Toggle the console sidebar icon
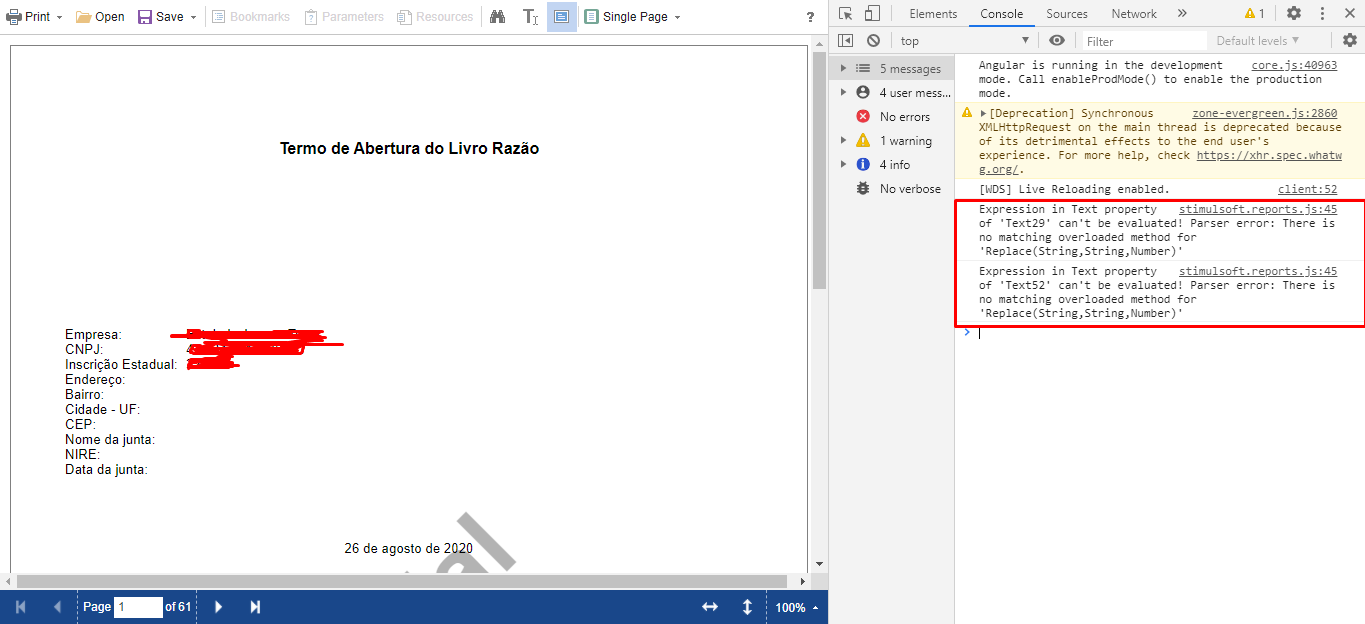Viewport: 1365px width, 624px height. (846, 40)
